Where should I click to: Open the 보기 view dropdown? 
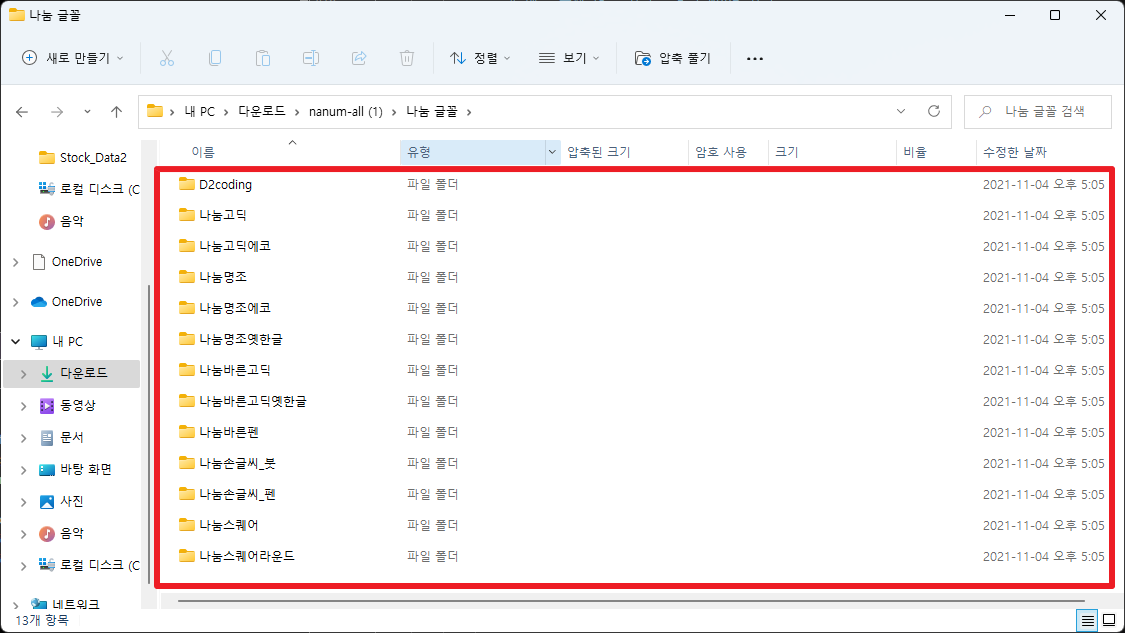pos(569,58)
